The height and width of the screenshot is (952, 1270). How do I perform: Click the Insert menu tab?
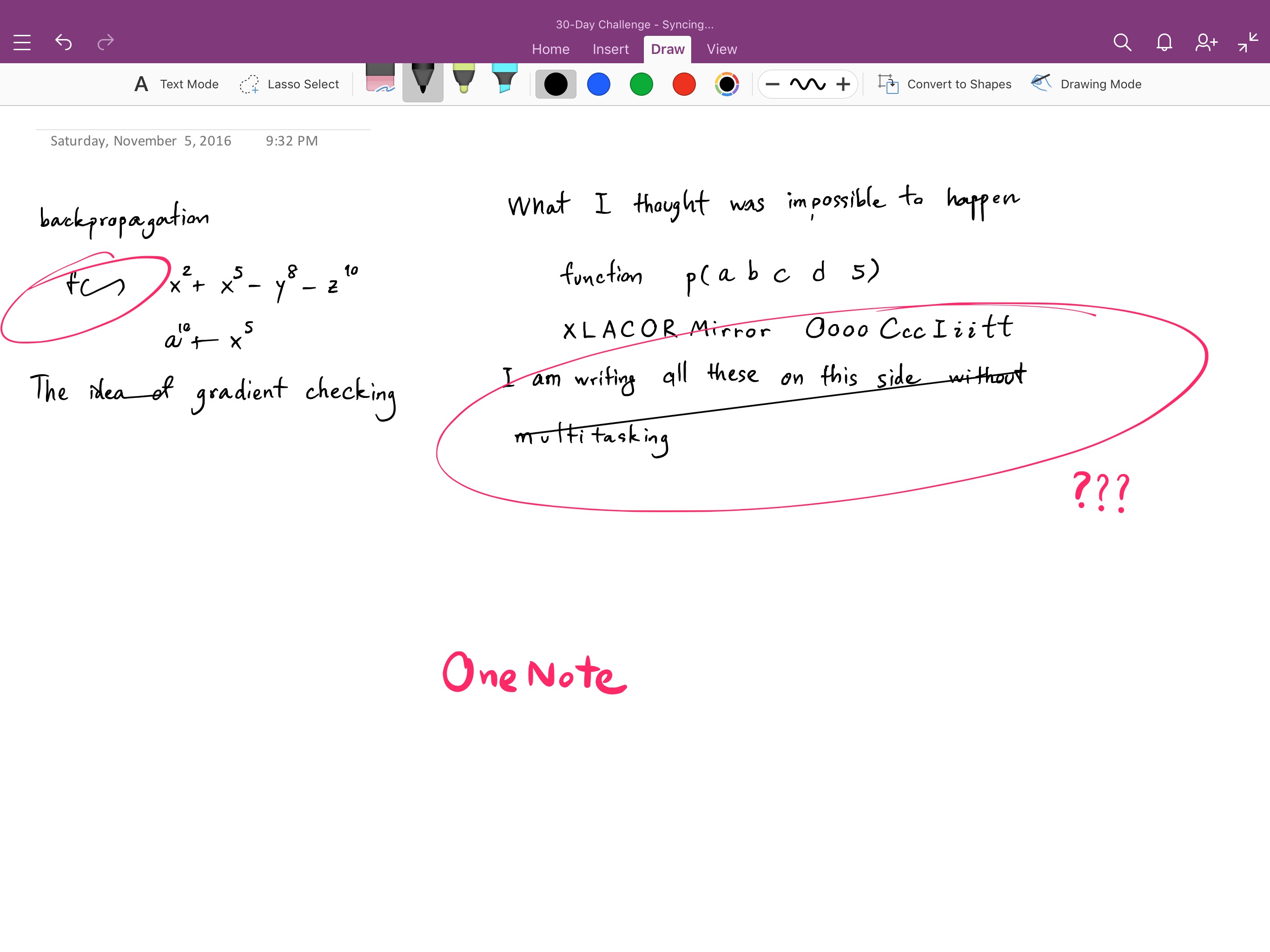[610, 48]
